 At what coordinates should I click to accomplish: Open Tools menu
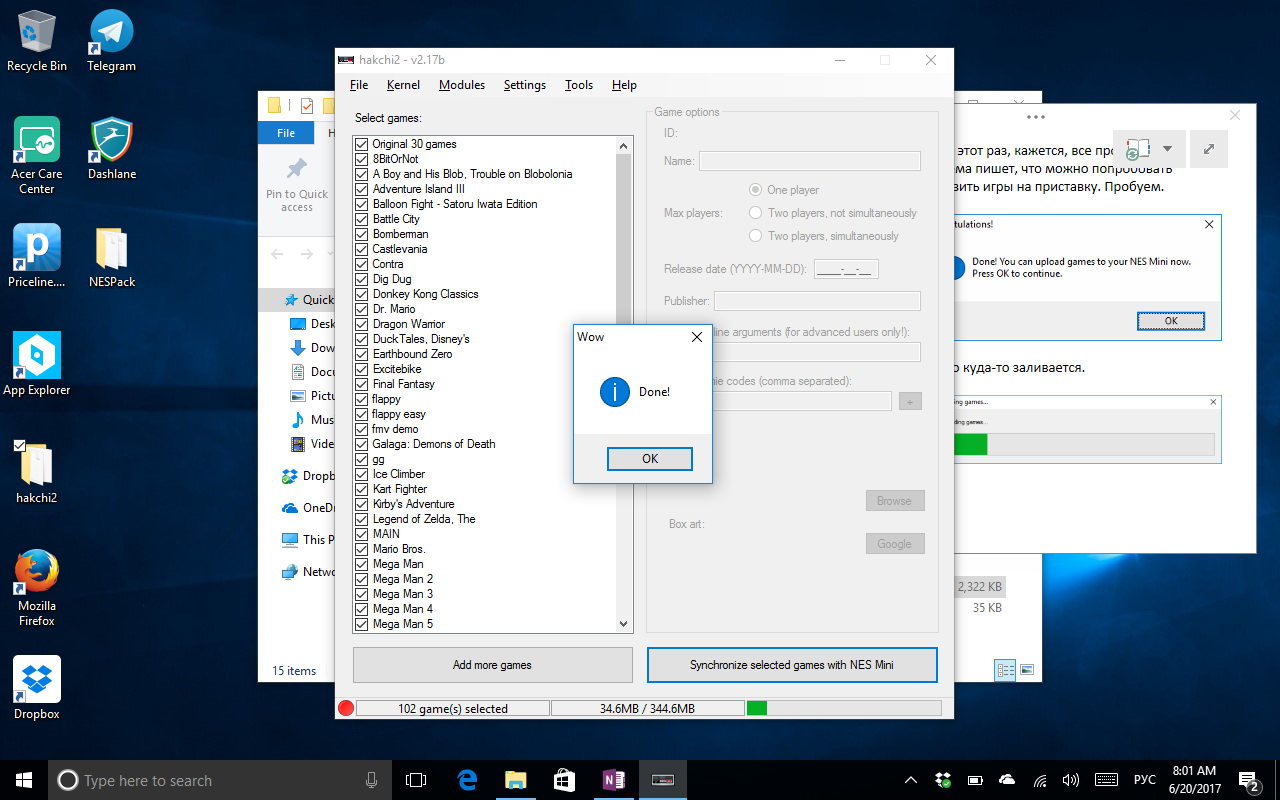(x=579, y=85)
